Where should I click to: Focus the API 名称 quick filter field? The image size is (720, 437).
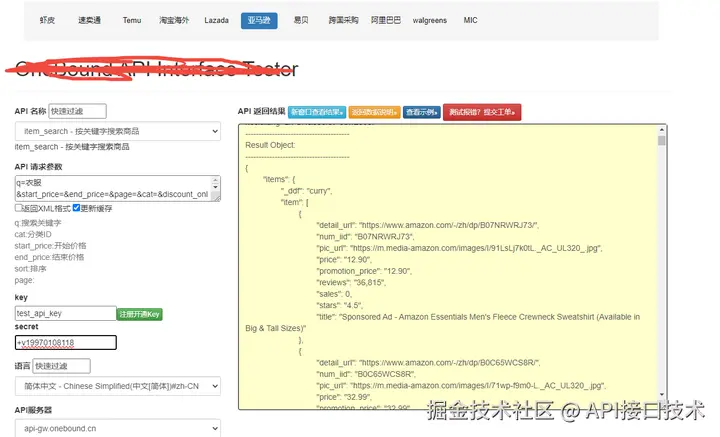(77, 111)
